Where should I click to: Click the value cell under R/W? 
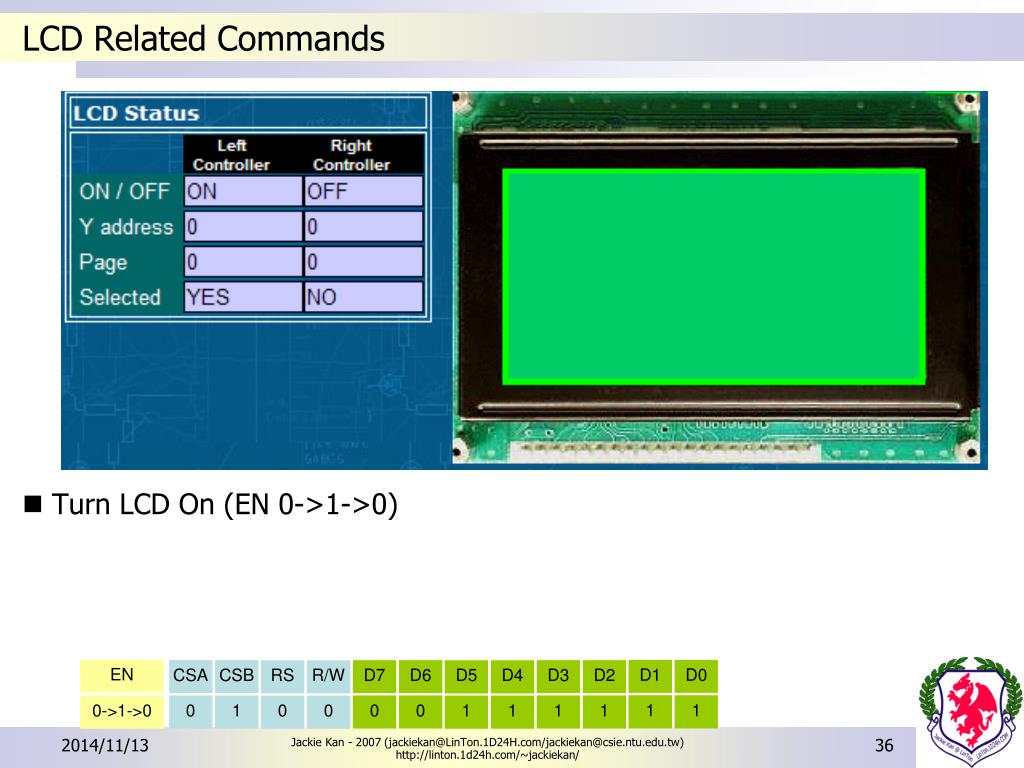(x=328, y=711)
